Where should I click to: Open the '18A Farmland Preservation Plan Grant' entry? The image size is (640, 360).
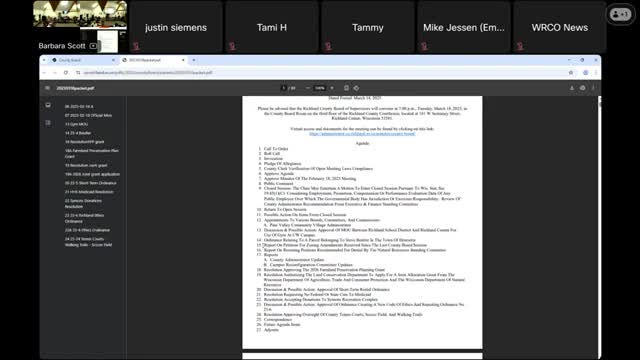91,153
